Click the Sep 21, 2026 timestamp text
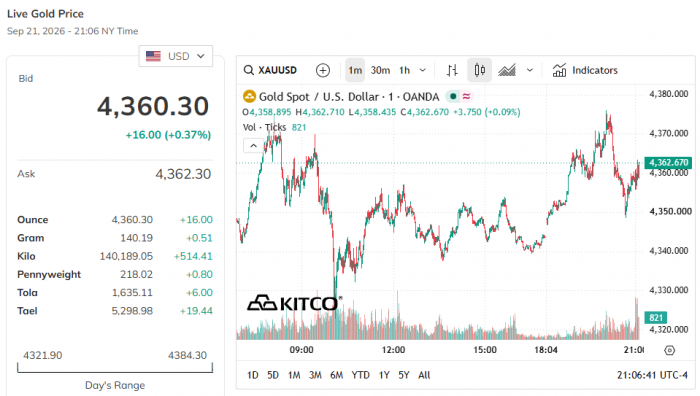 (x=72, y=31)
